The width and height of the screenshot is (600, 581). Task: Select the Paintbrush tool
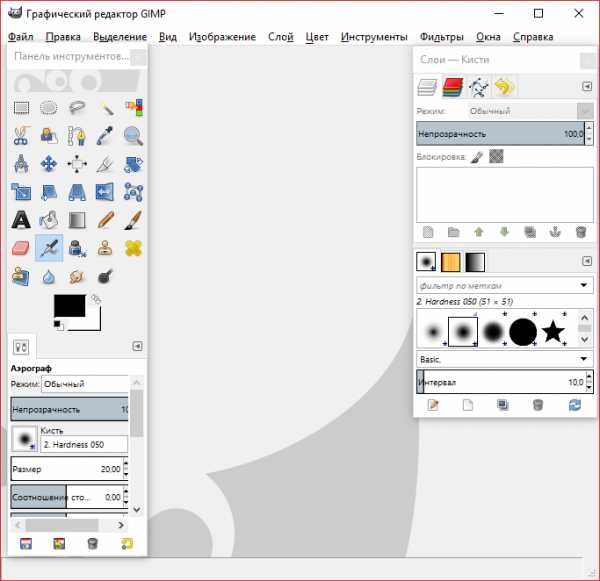point(133,220)
